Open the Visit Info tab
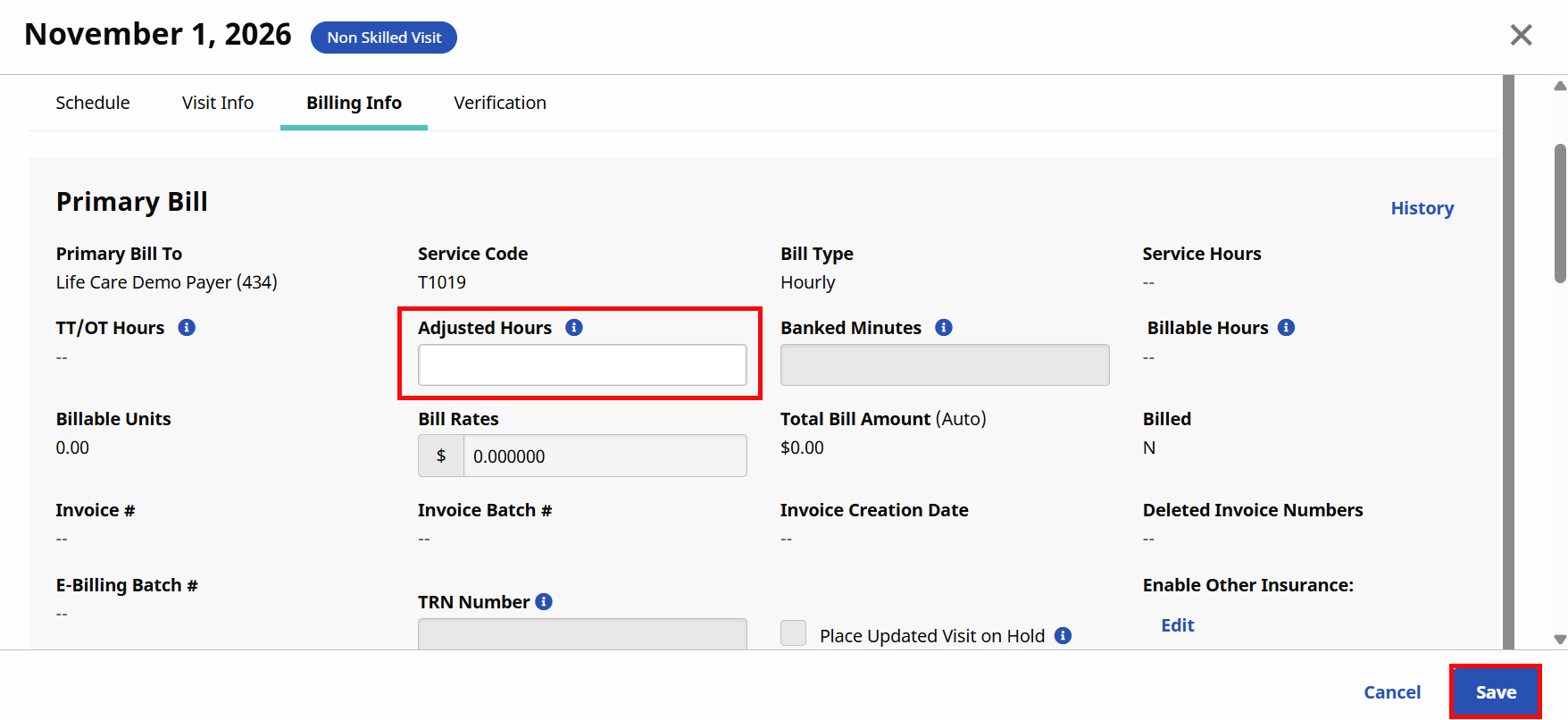The image size is (1568, 720). click(x=218, y=103)
